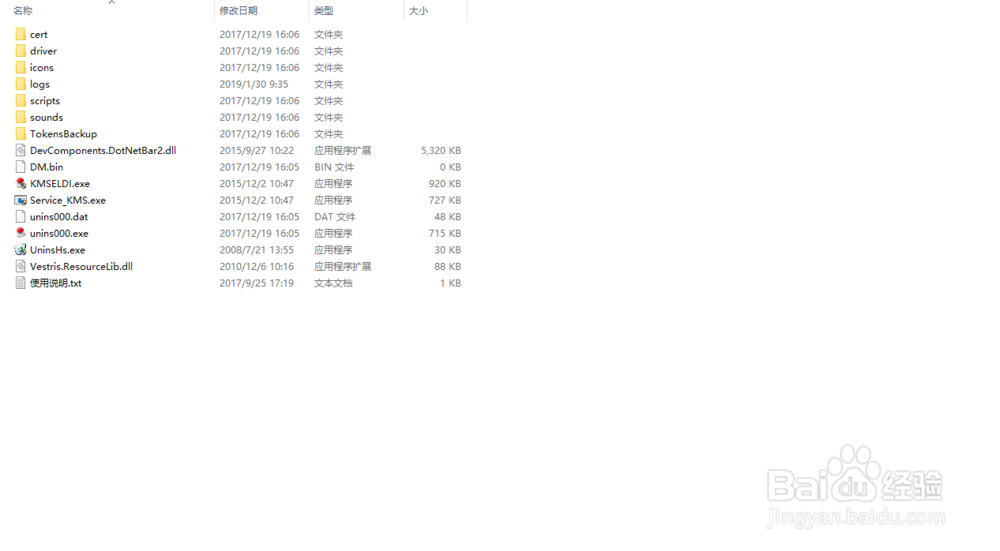Select the unins000.dat file icon
The height and width of the screenshot is (551, 1000).
pos(20,216)
